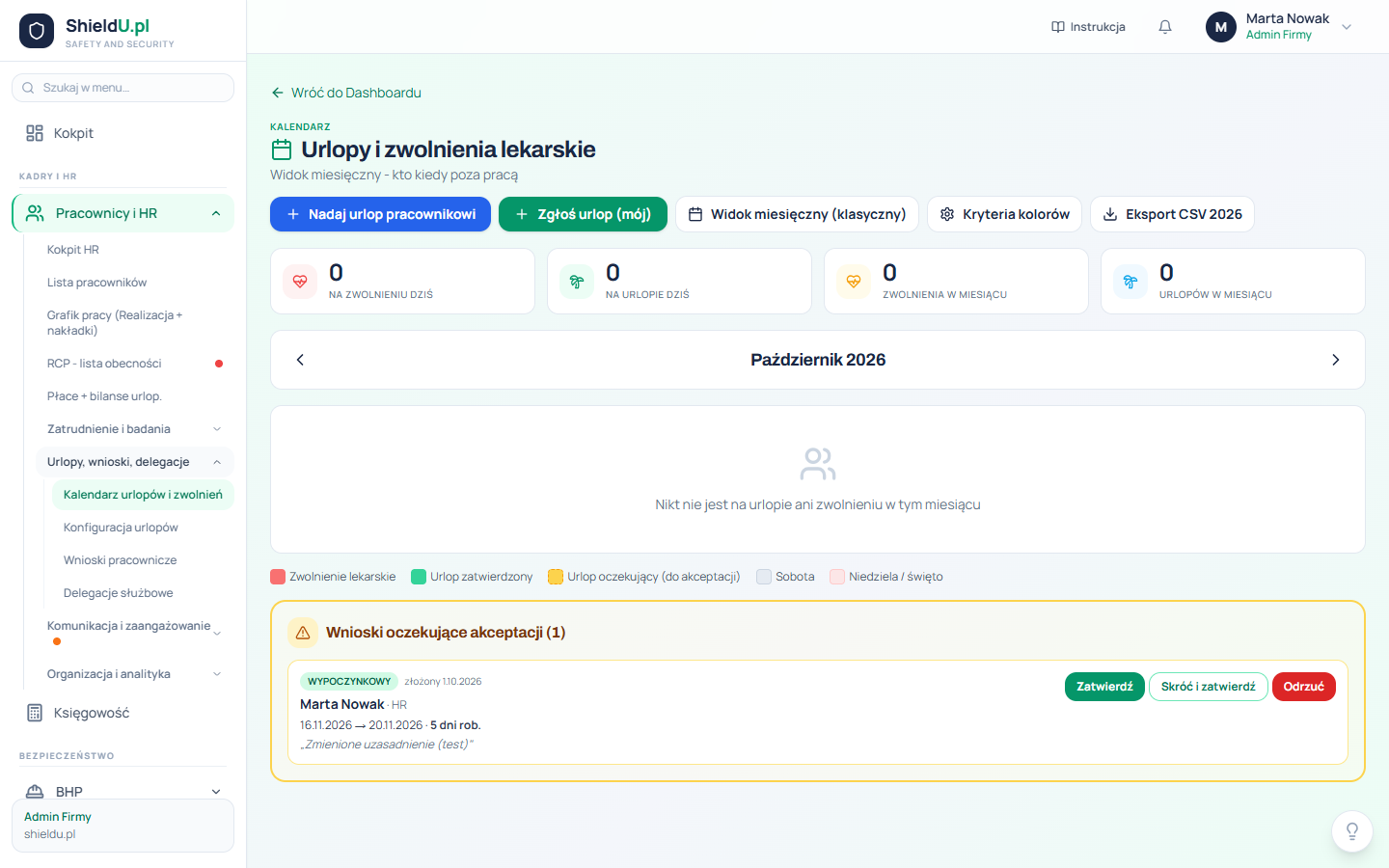
Task: Open Wnioski pracownicze menu item
Action: tap(143, 560)
